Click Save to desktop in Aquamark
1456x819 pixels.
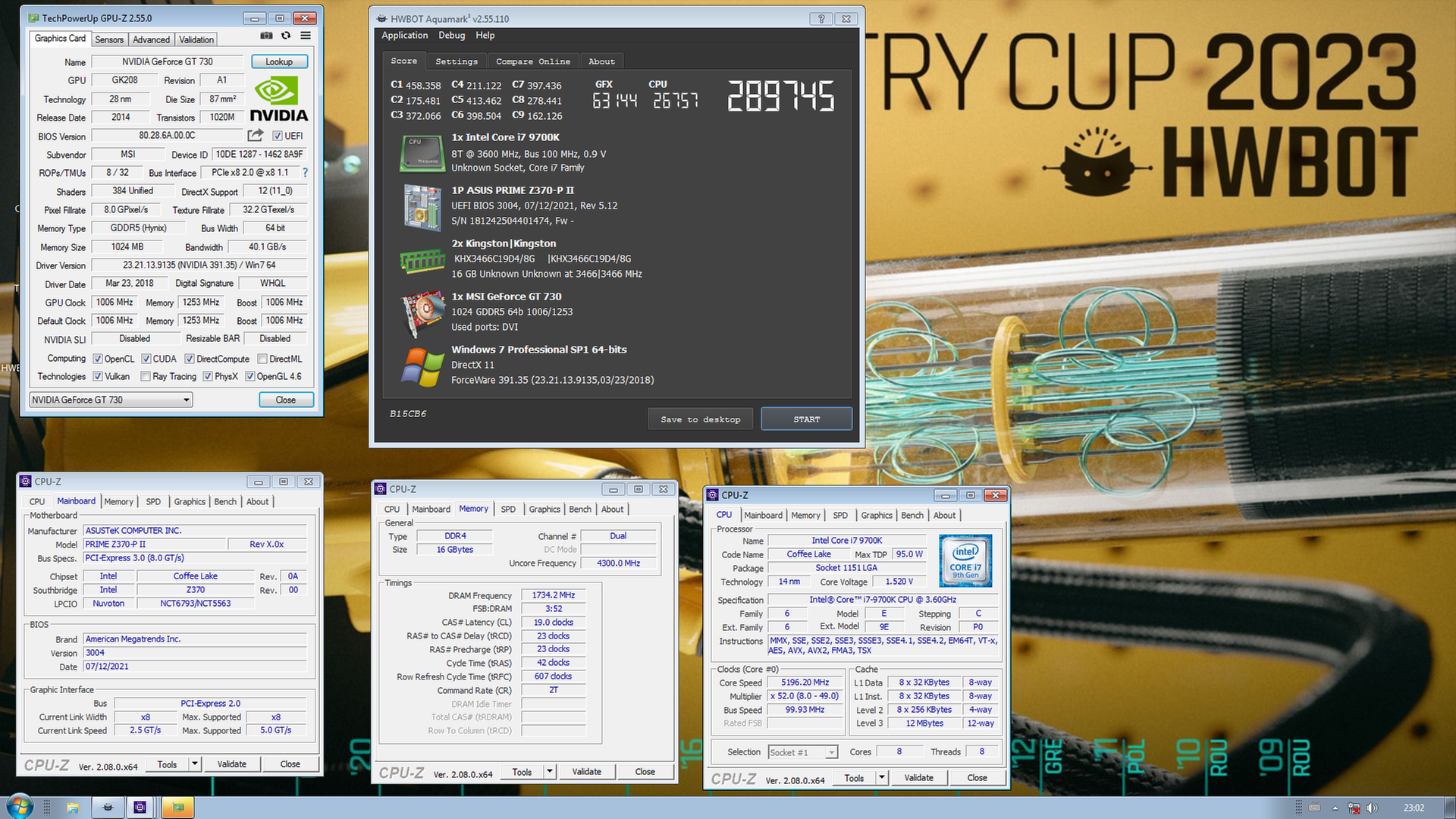[701, 419]
